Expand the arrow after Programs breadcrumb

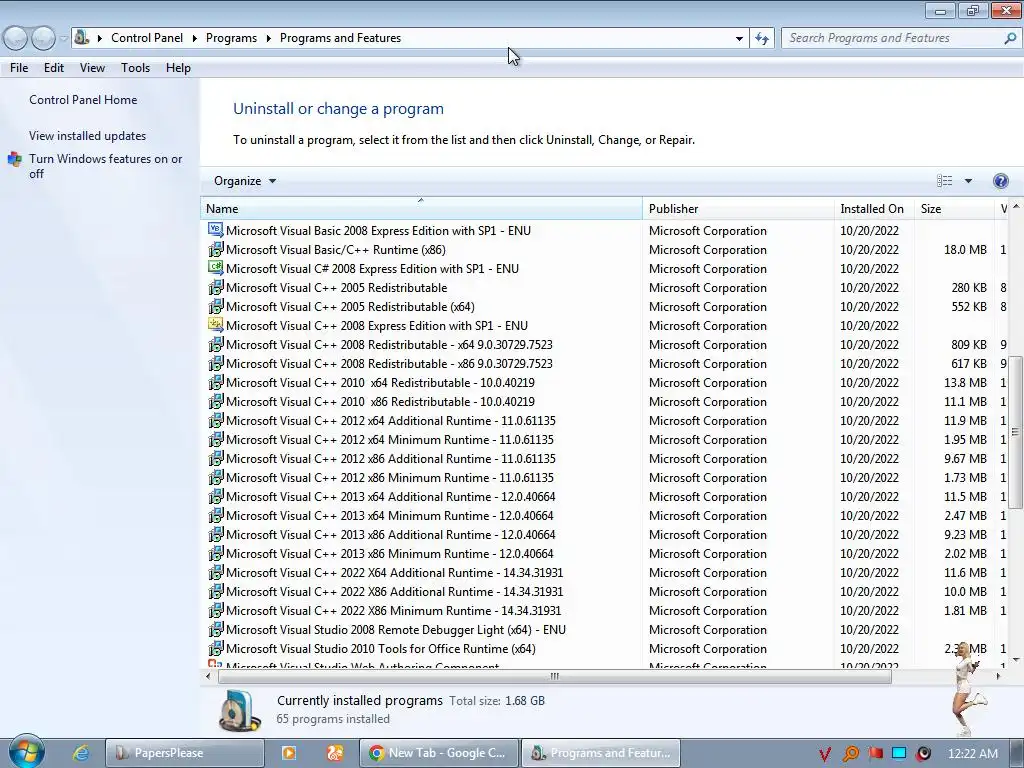[x=268, y=38]
